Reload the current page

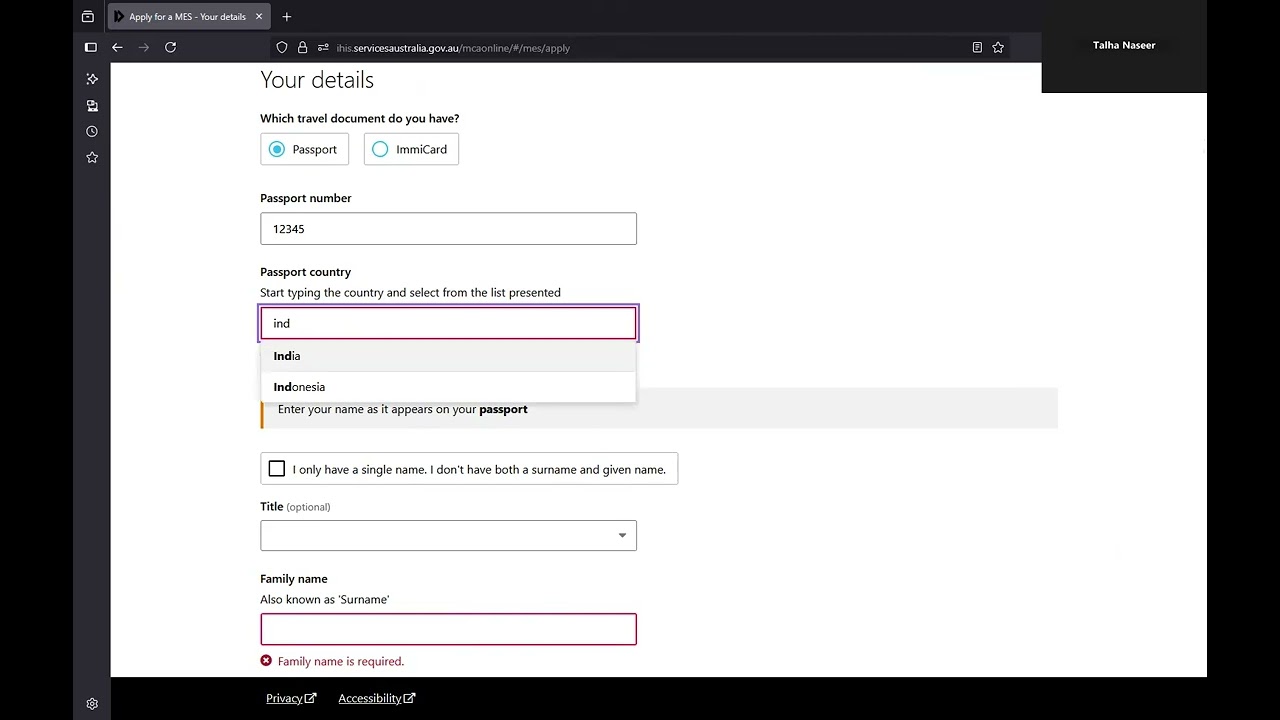click(x=171, y=47)
